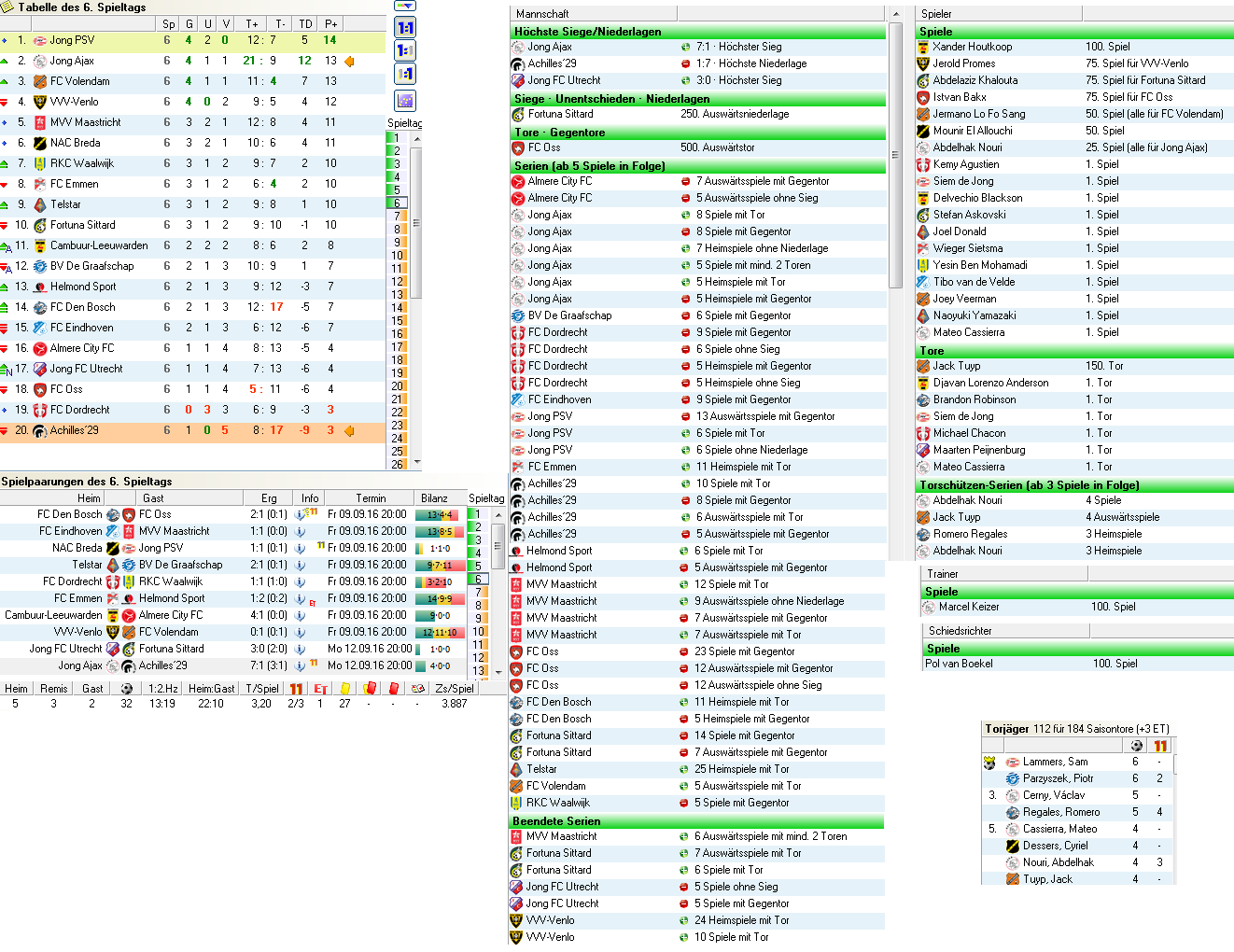Open the dropdown button above the 1:1 buttons
This screenshot has height=952, width=1234.
click(x=405, y=6)
